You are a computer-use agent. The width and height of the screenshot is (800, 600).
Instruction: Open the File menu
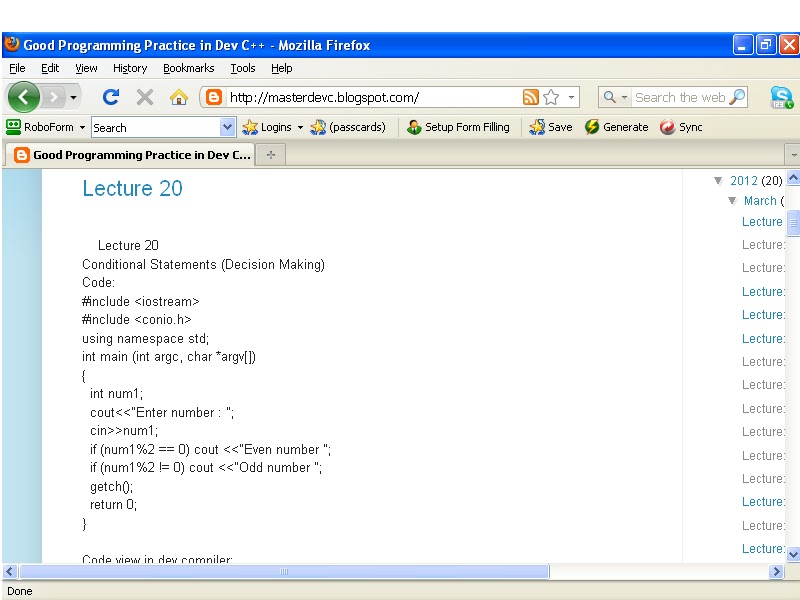pyautogui.click(x=17, y=68)
